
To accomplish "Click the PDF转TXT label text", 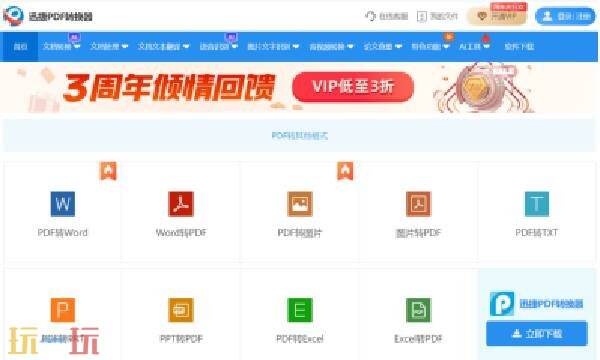I will pyautogui.click(x=536, y=233).
